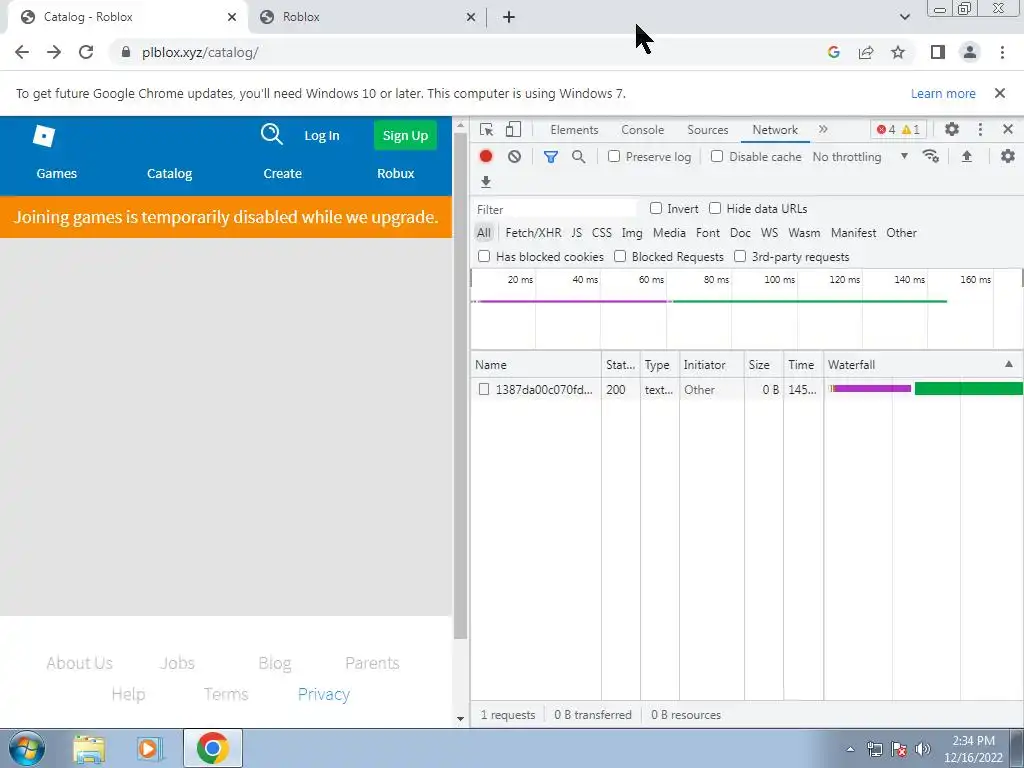Screen dimensions: 1024x768
Task: Open the Privacy footer link
Action: (x=324, y=694)
